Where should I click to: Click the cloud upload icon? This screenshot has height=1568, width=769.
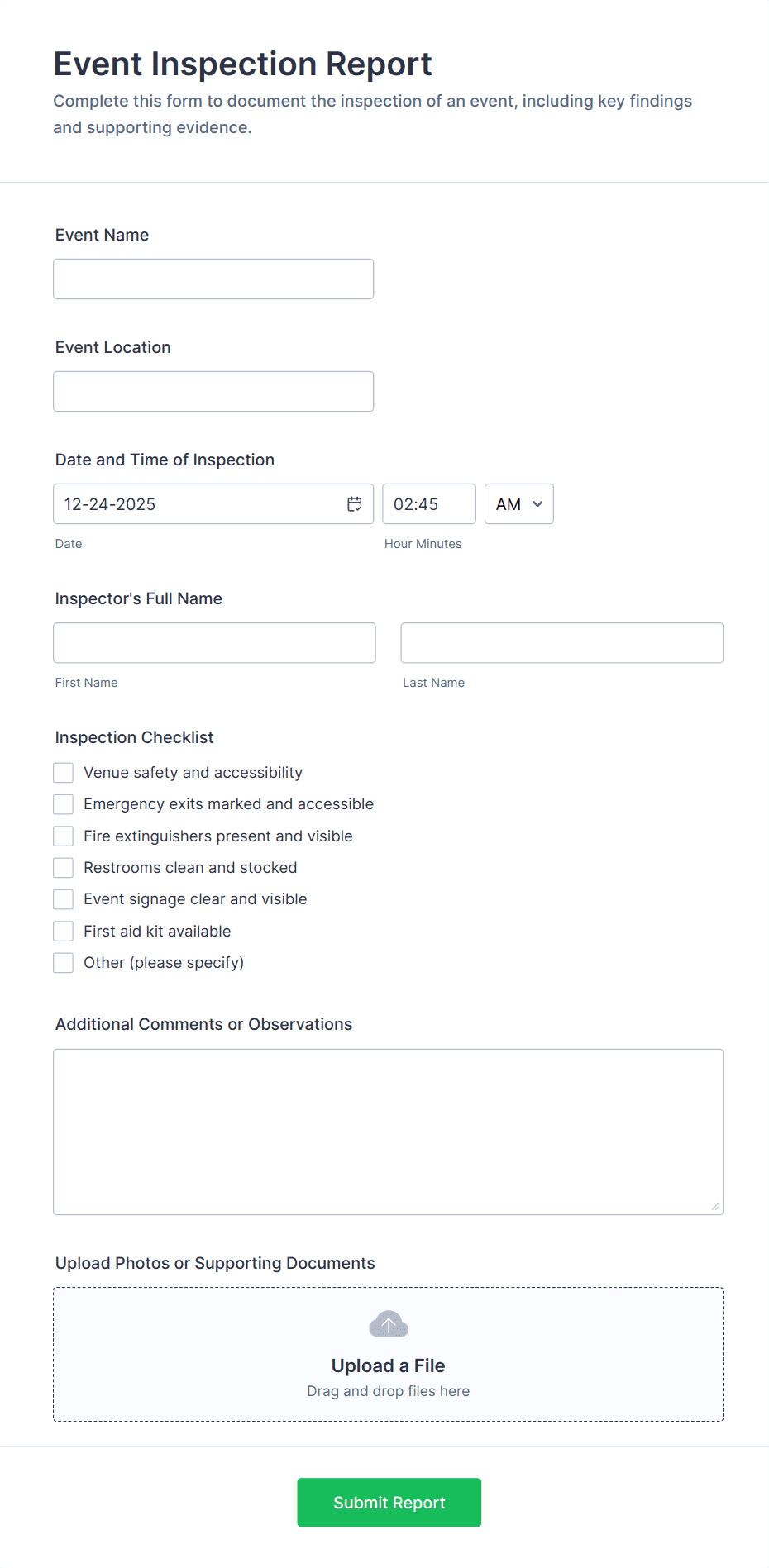pyautogui.click(x=389, y=1324)
